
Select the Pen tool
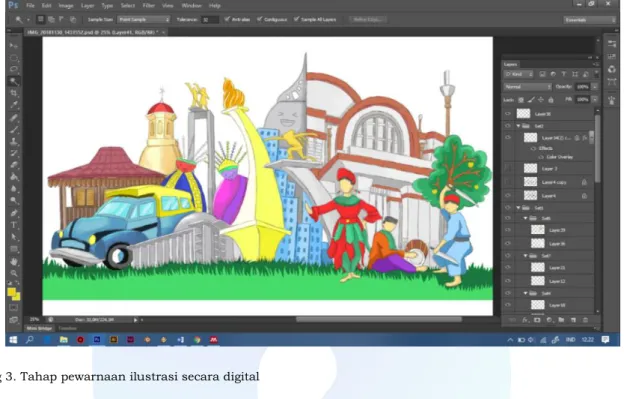point(14,213)
